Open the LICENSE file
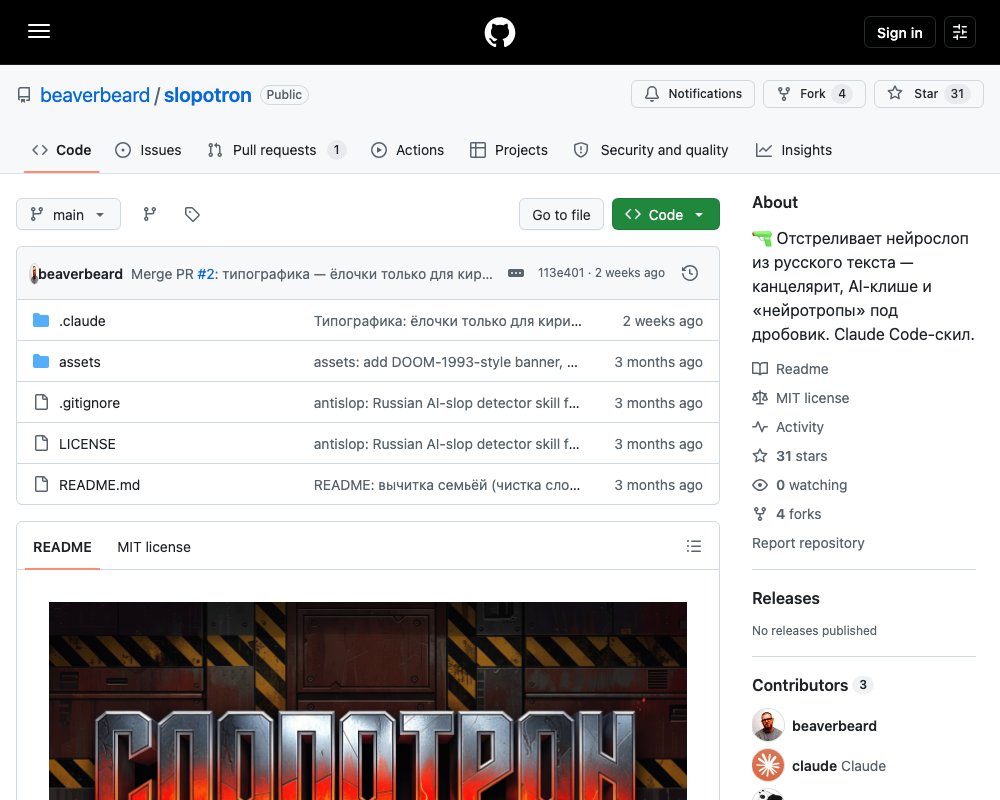This screenshot has height=800, width=1000. (87, 444)
